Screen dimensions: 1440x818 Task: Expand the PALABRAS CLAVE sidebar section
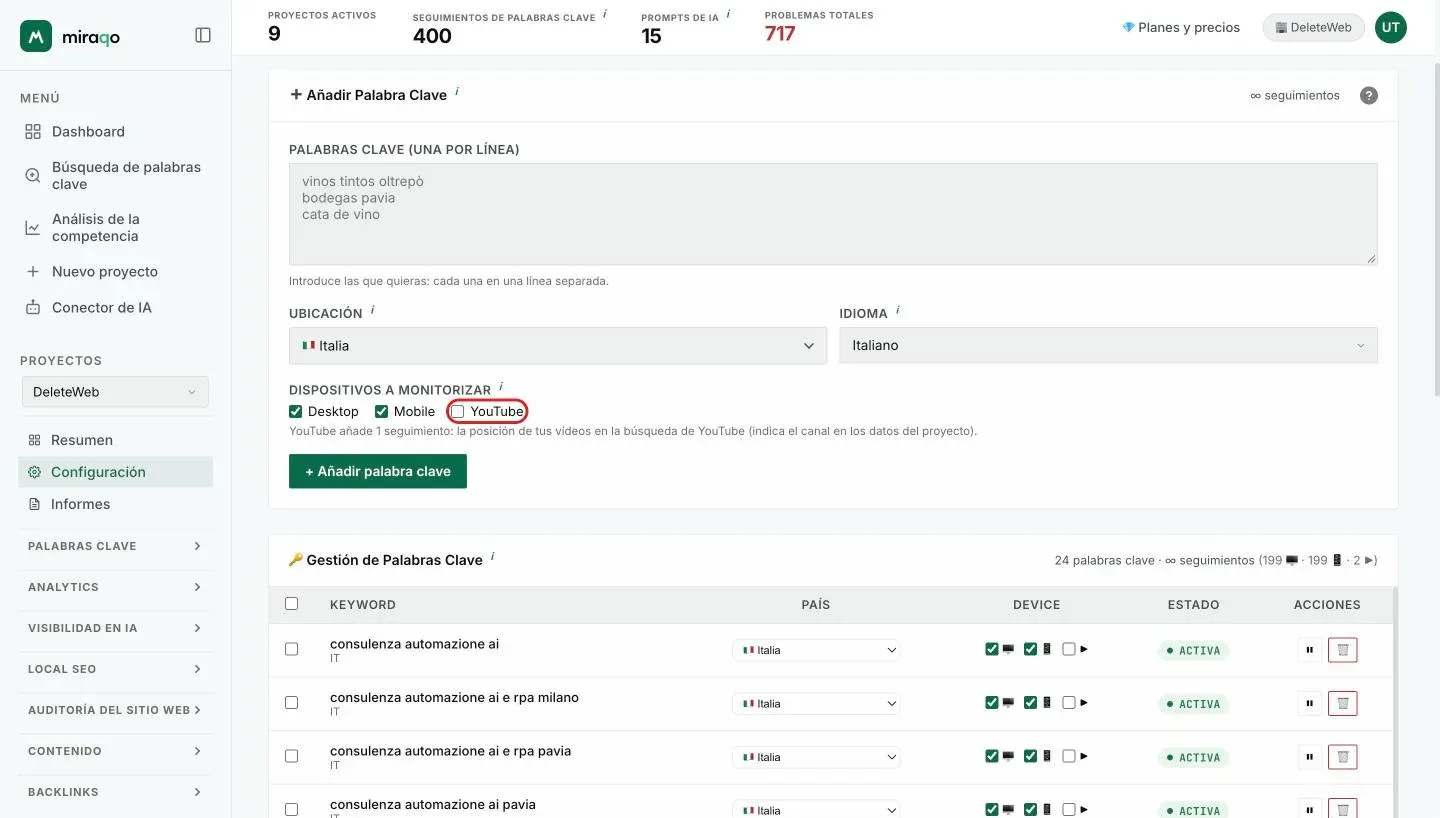(x=115, y=546)
